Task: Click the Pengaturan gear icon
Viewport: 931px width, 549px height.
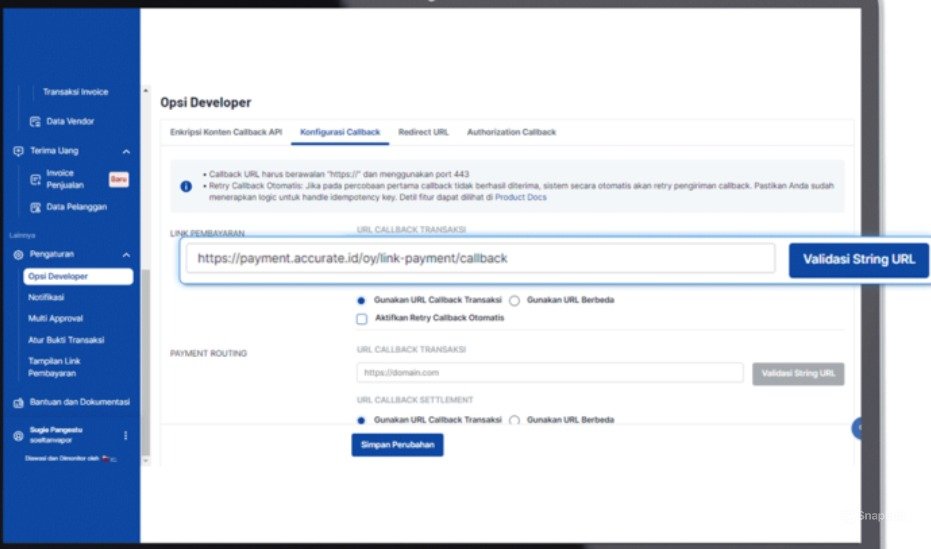Action: 18,255
